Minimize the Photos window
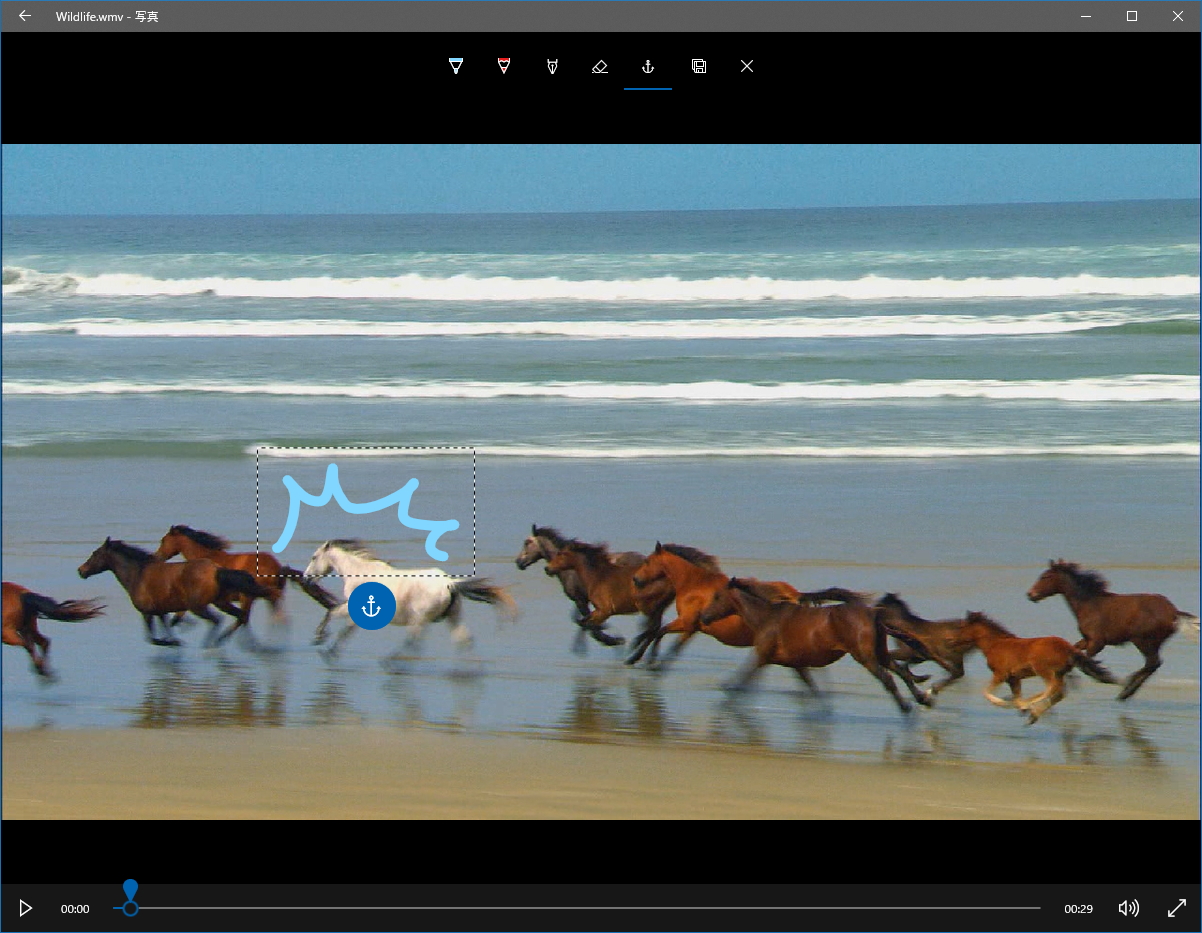Viewport: 1202px width, 933px height. coord(1086,16)
